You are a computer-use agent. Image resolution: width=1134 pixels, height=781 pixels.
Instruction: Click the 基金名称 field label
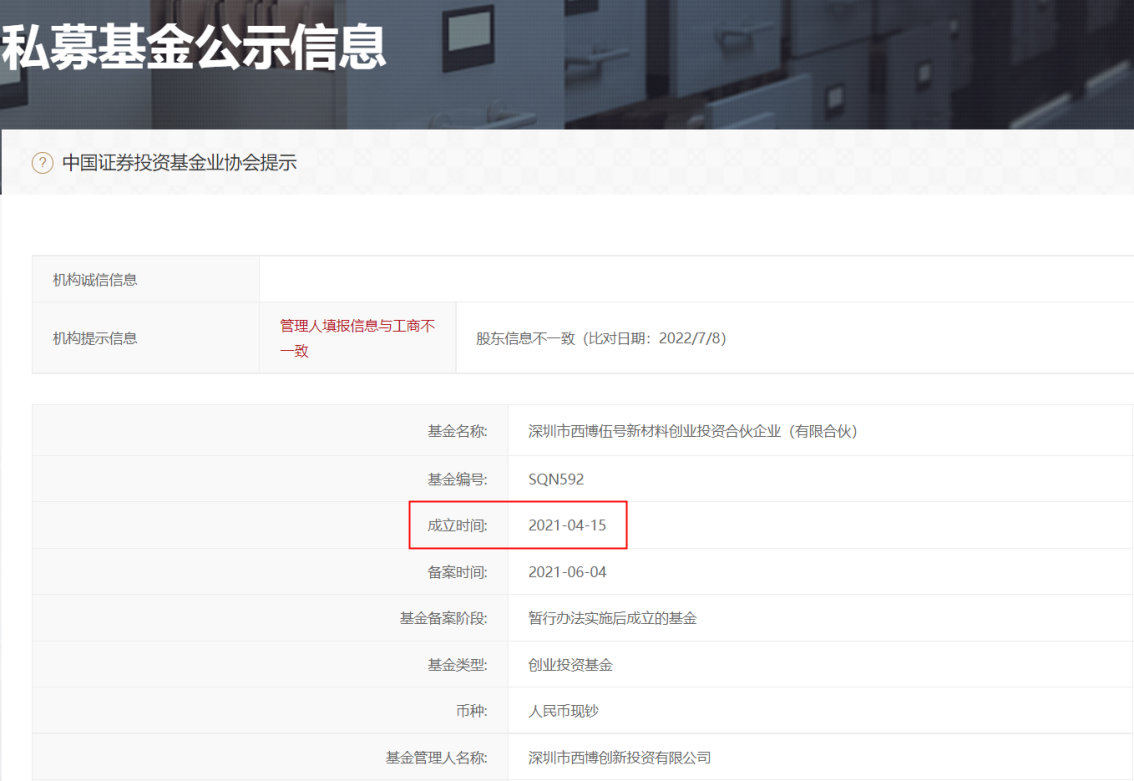460,430
